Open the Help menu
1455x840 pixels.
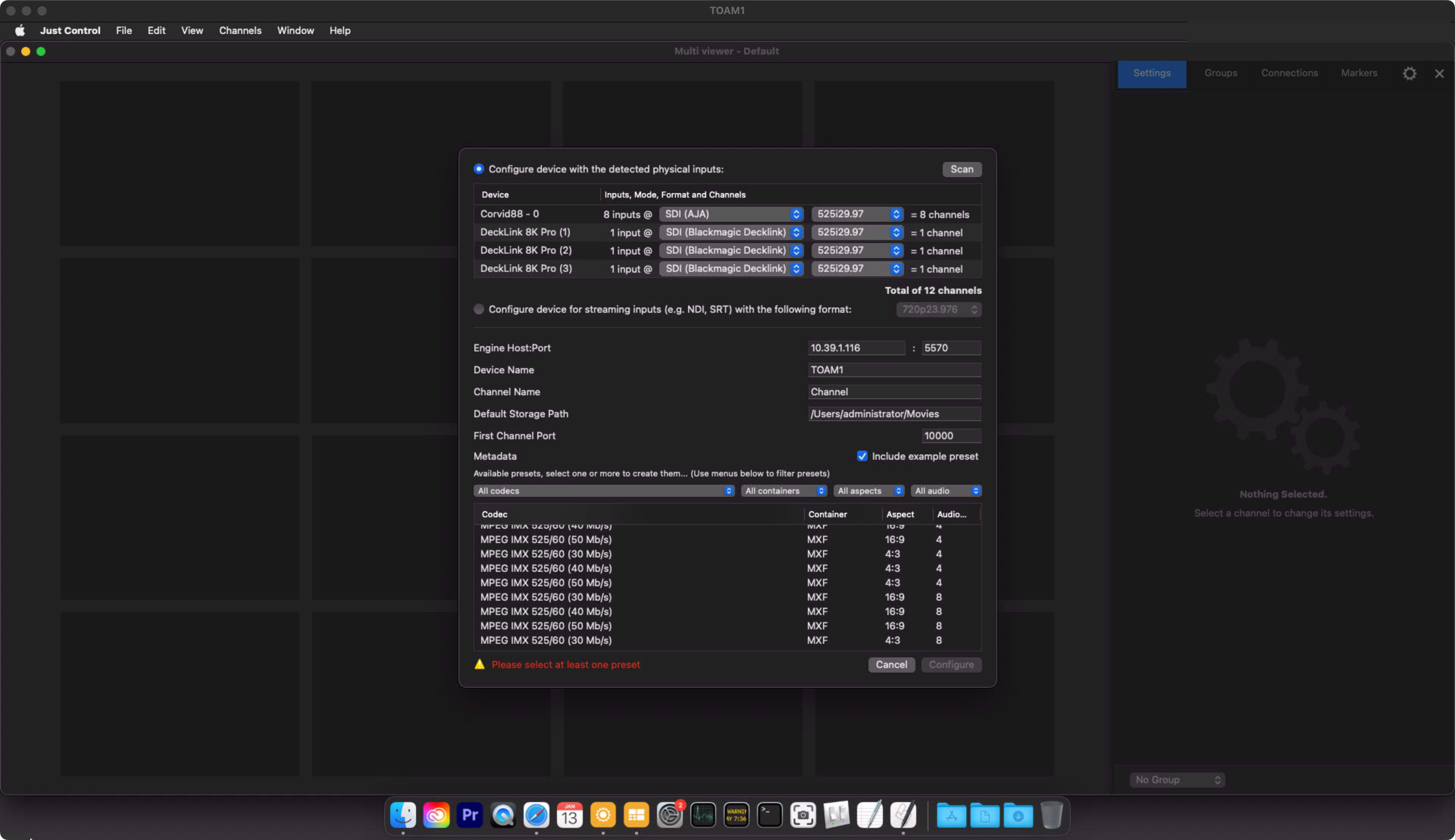coord(340,31)
